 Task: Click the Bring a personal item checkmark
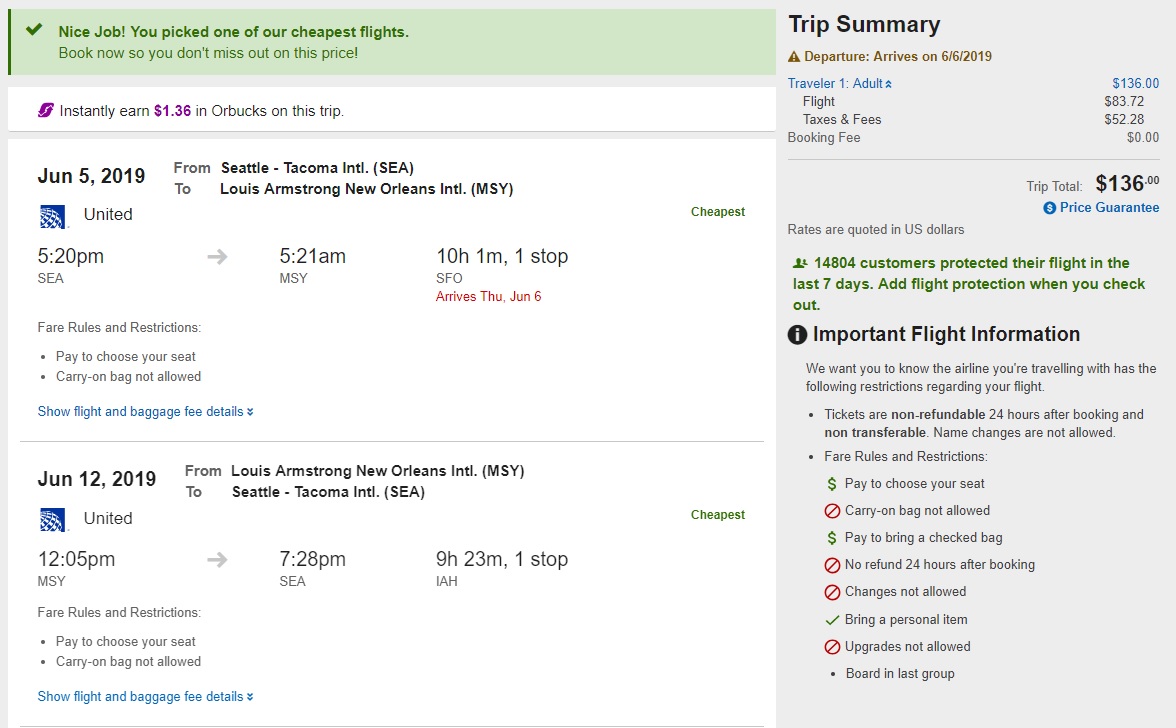coord(832,620)
